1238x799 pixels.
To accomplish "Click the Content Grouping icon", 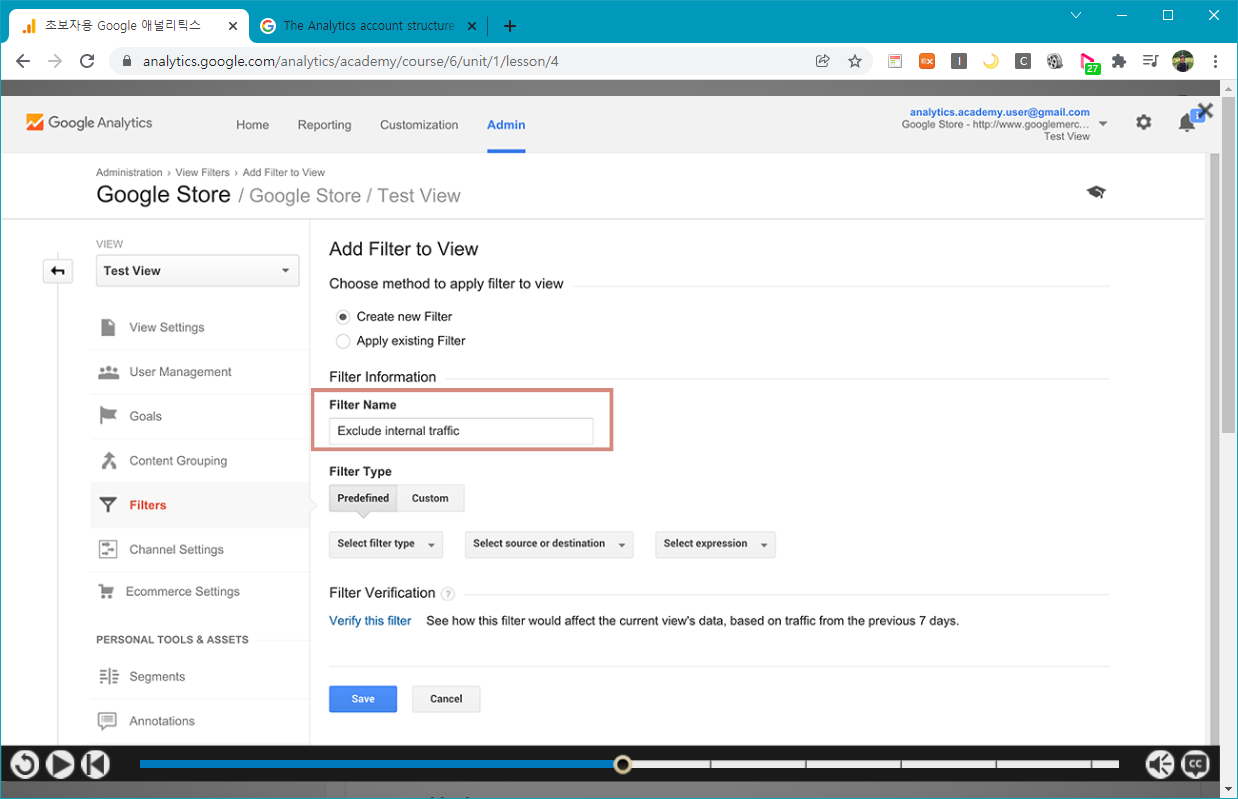I will point(108,461).
